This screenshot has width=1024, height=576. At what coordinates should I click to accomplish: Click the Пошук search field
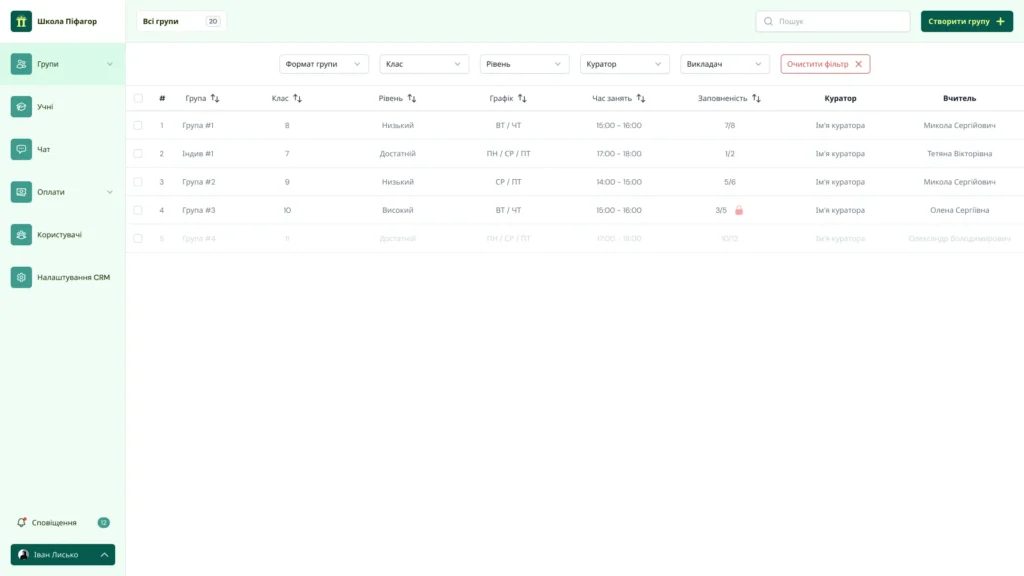pyautogui.click(x=833, y=22)
